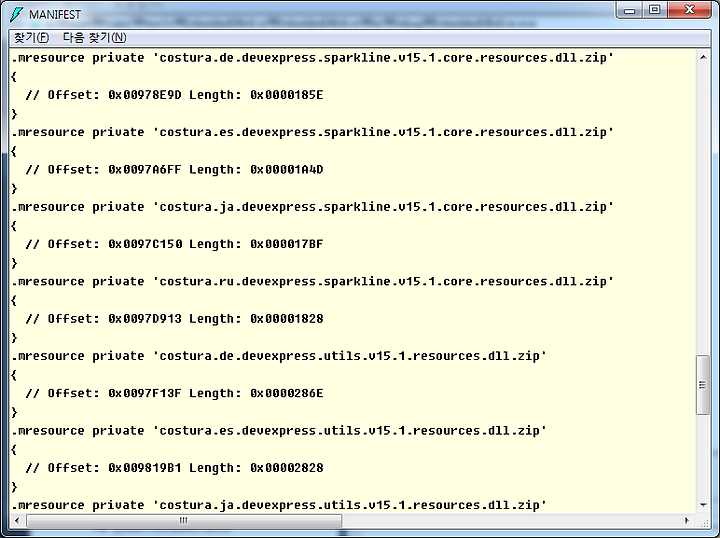Click the comment with Offset 0x00978E9D
Viewport: 720px width, 538px height.
tap(174, 95)
